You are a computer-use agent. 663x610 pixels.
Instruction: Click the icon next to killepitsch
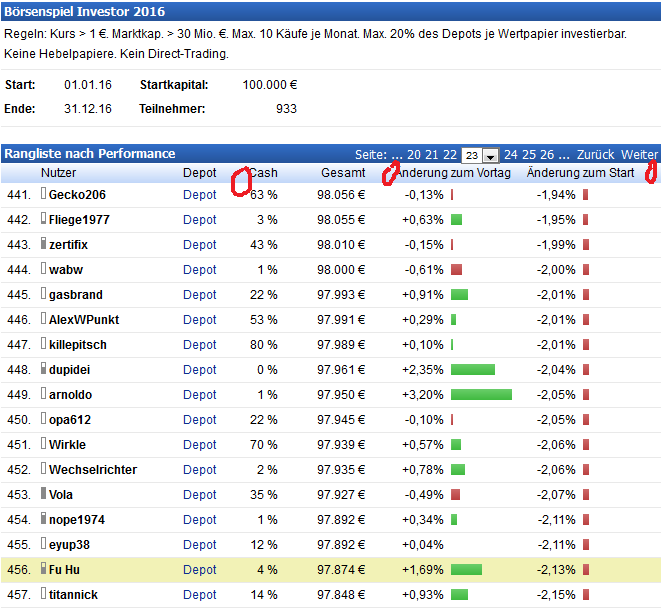[43, 344]
